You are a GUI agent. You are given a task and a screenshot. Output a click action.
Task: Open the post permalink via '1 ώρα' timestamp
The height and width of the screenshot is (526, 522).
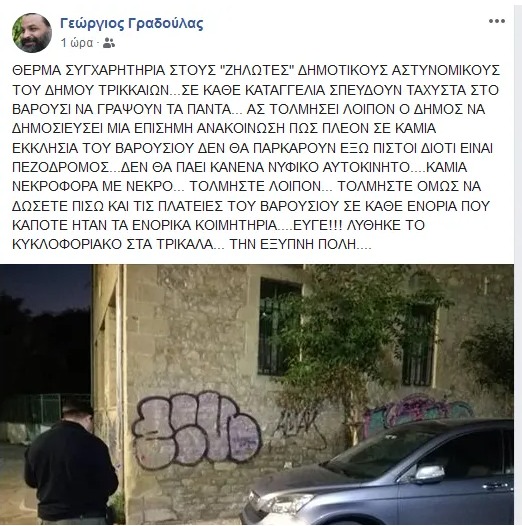pos(77,43)
